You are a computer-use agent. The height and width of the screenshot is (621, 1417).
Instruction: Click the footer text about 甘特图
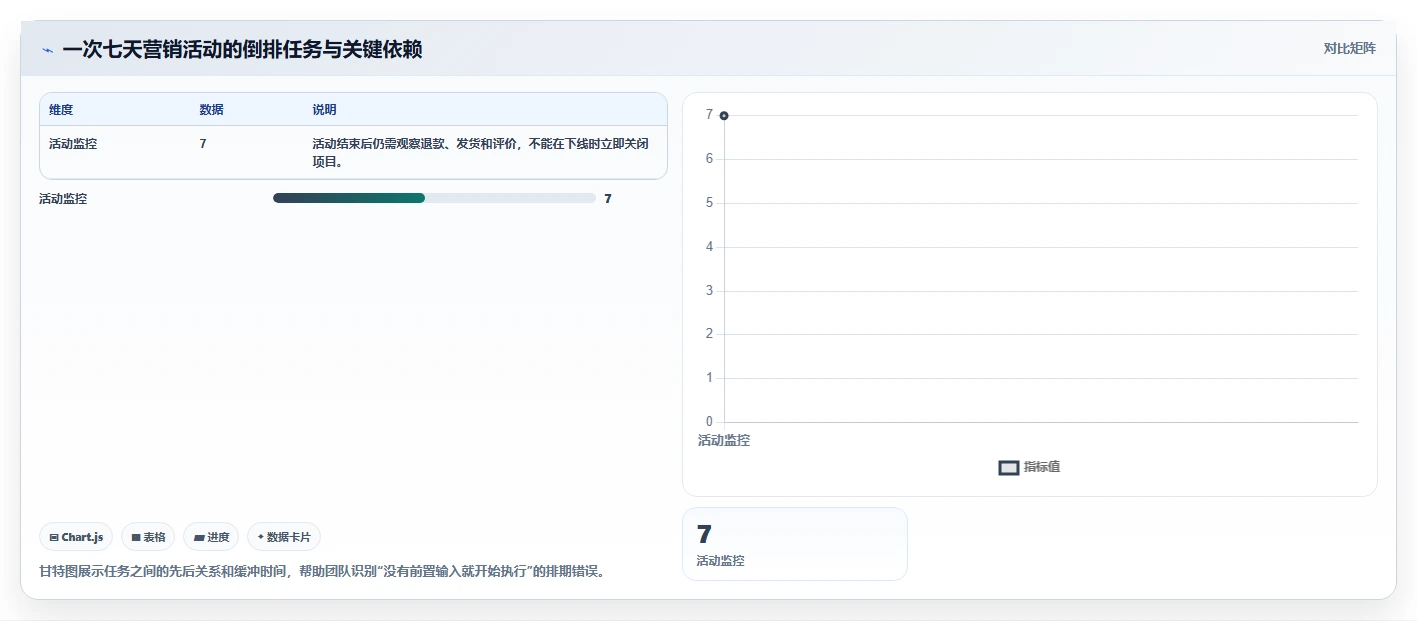click(x=322, y=572)
